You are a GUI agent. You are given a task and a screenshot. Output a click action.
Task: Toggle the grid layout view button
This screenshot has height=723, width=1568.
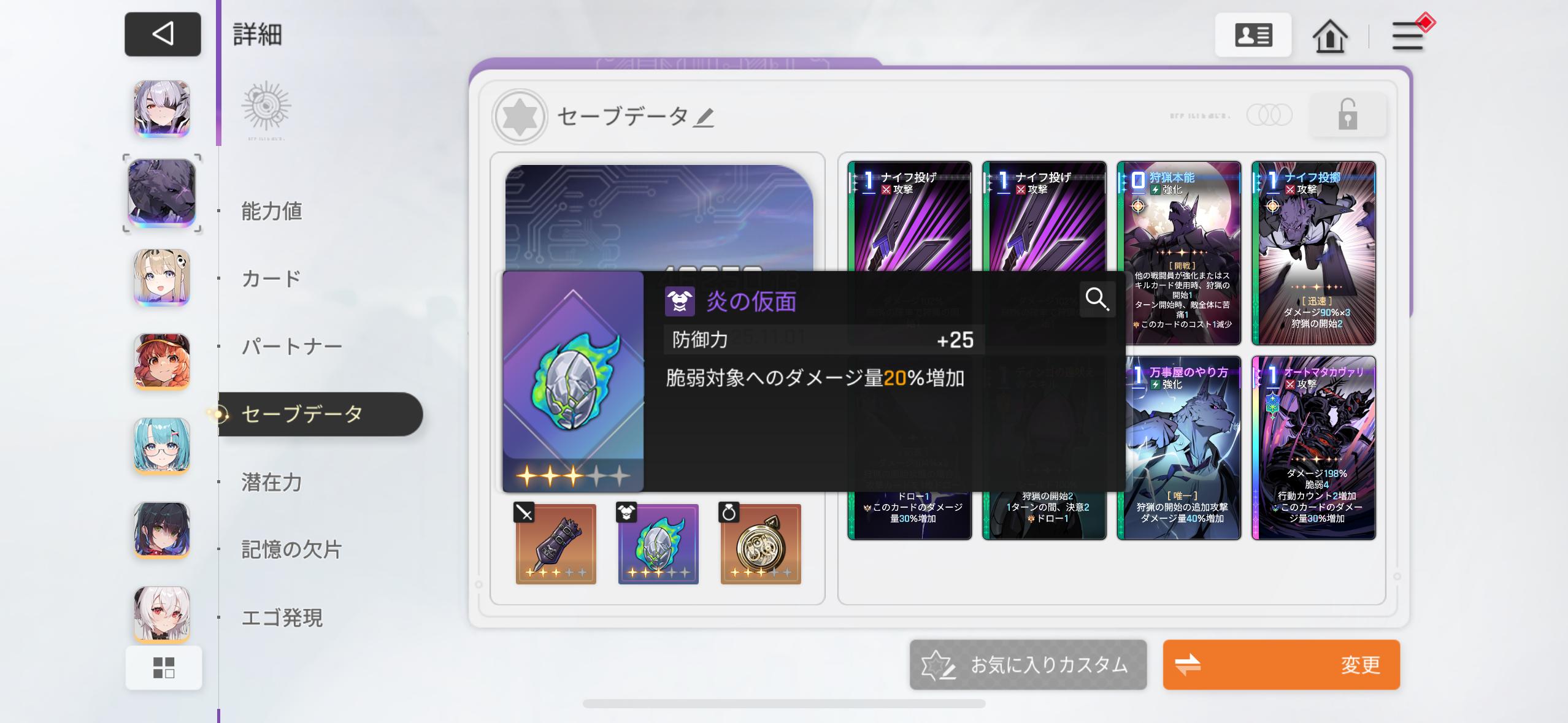tap(164, 668)
